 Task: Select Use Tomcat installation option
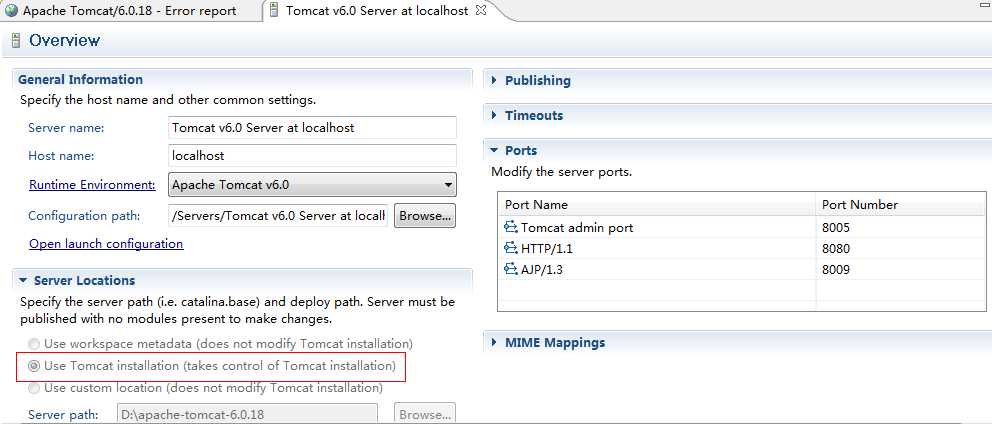tap(34, 366)
